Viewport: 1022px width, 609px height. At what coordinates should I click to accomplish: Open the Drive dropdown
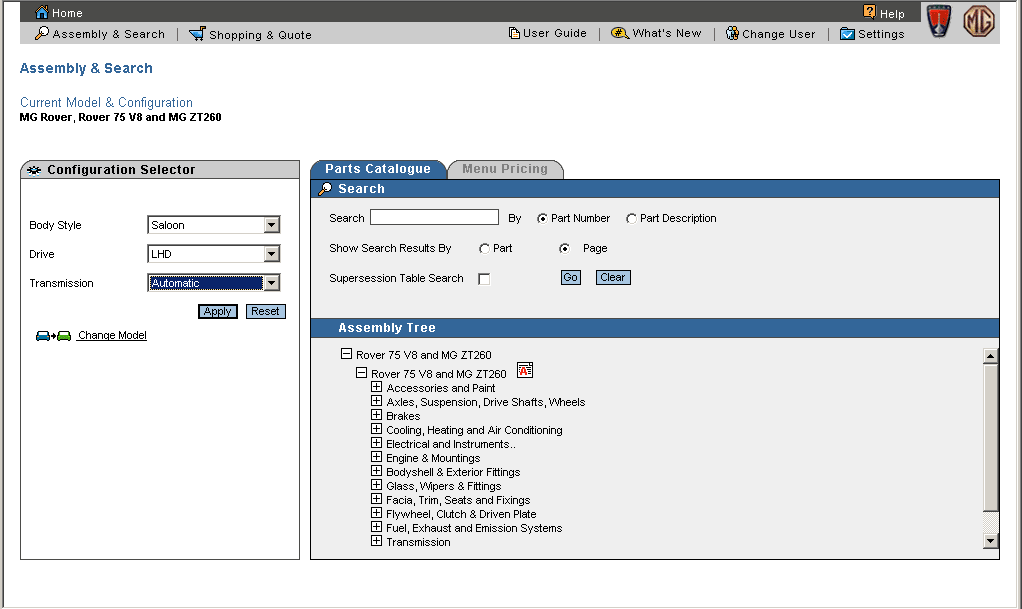tap(272, 254)
